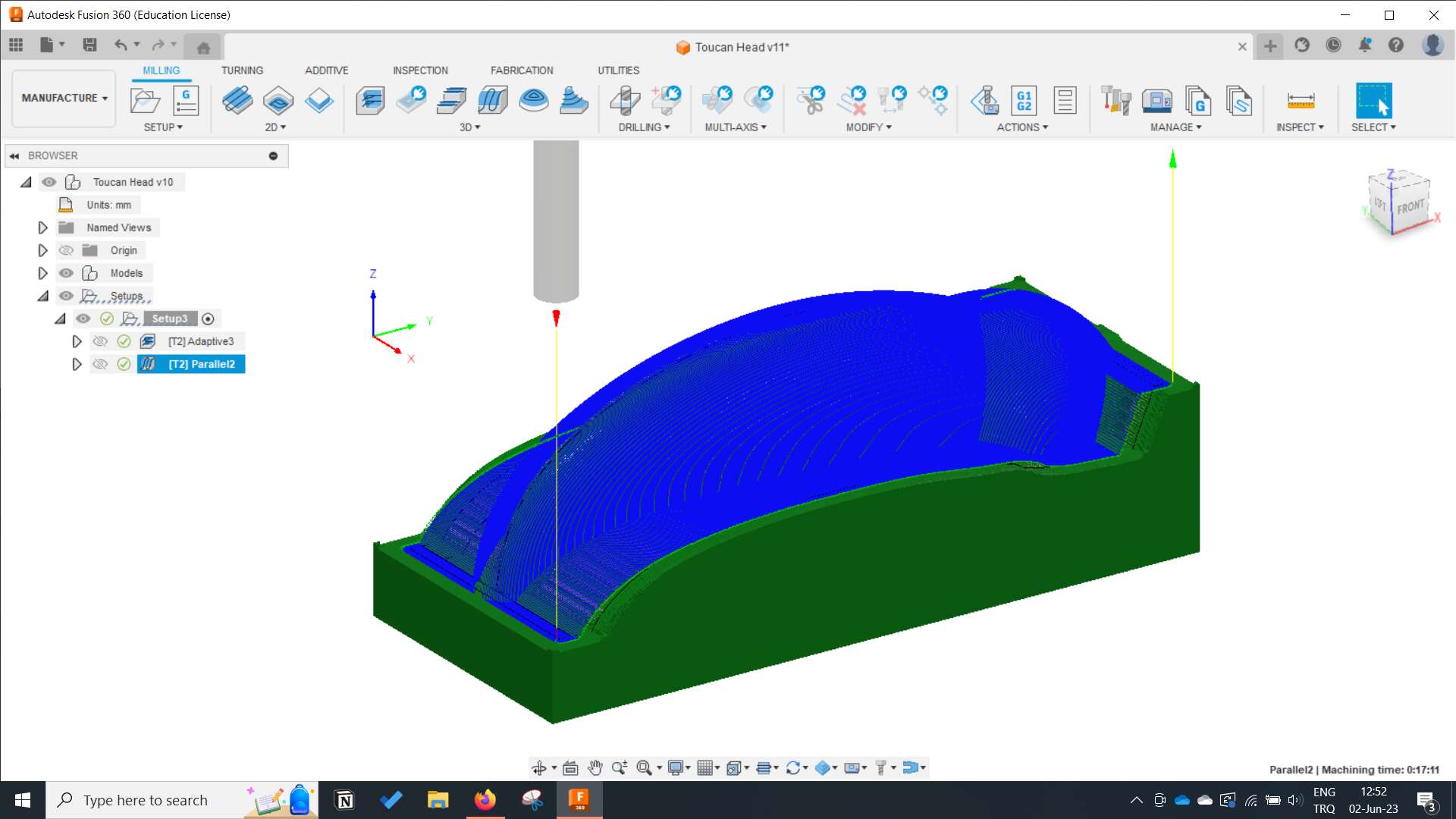This screenshot has width=1456, height=819.
Task: Click the browser panel collapse arrow
Action: pyautogui.click(x=14, y=155)
